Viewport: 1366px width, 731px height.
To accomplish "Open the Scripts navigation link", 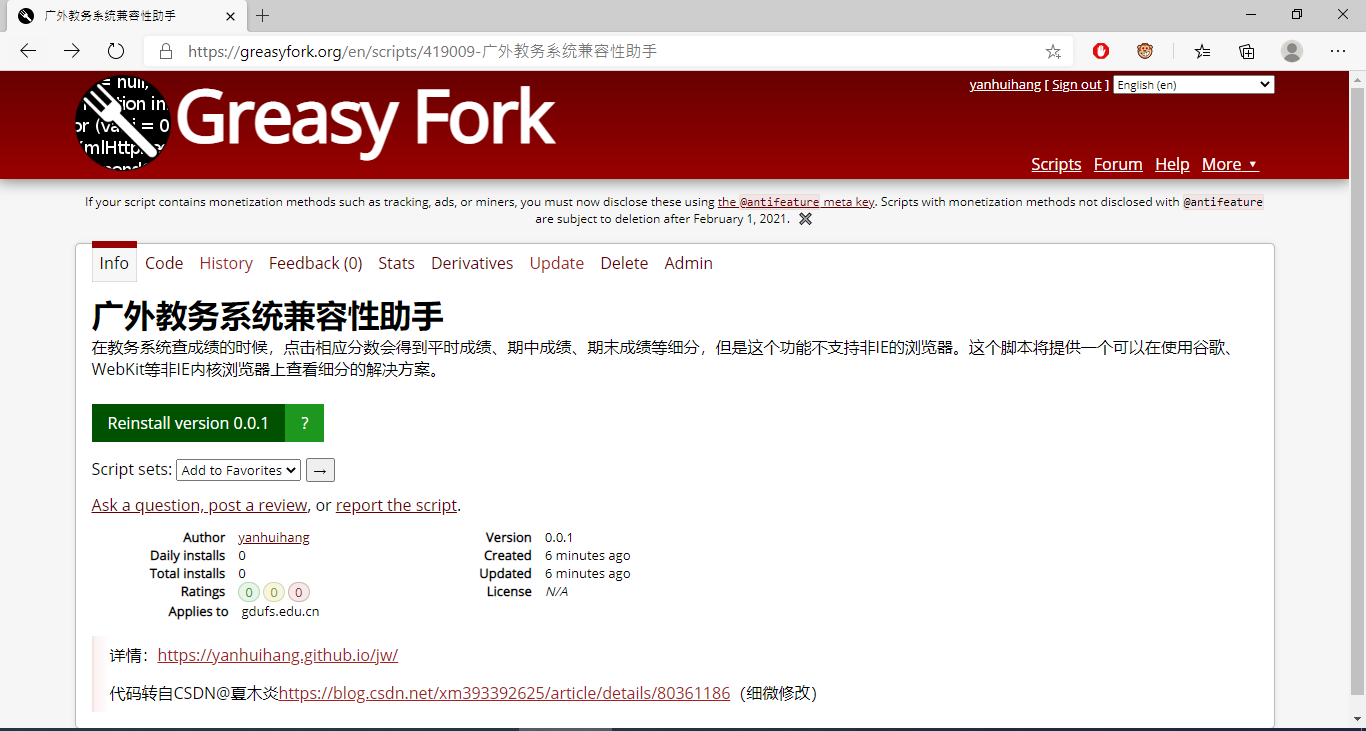I will click(x=1056, y=164).
